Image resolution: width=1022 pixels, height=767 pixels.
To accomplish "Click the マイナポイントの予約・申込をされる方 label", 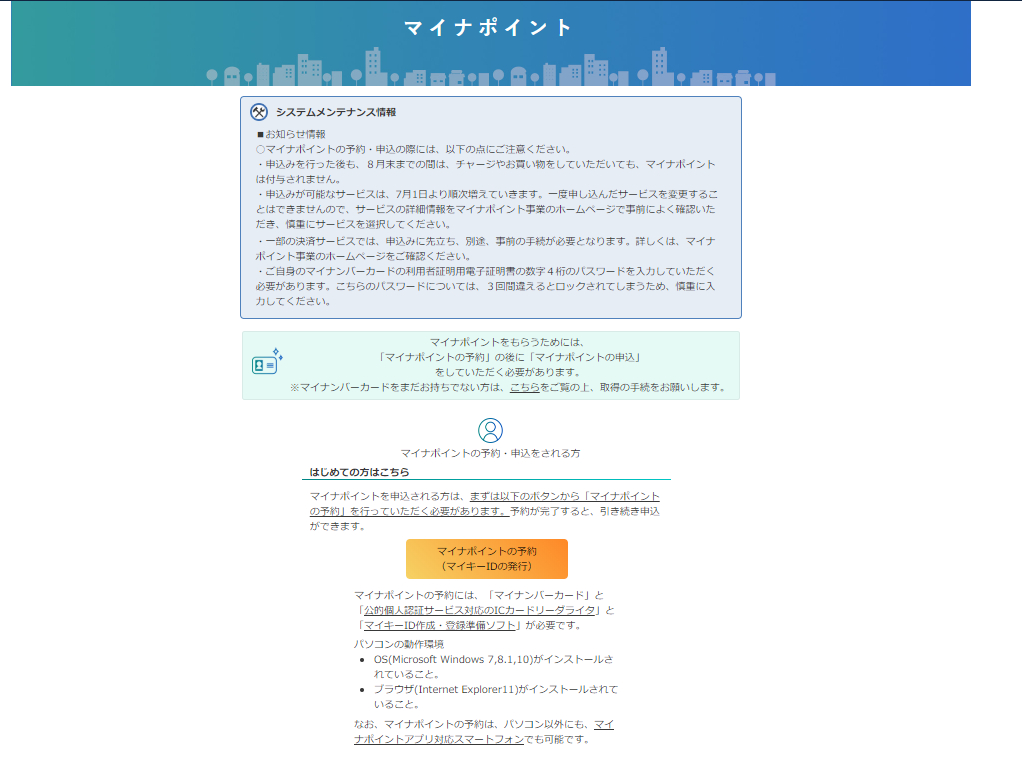I will (490, 453).
